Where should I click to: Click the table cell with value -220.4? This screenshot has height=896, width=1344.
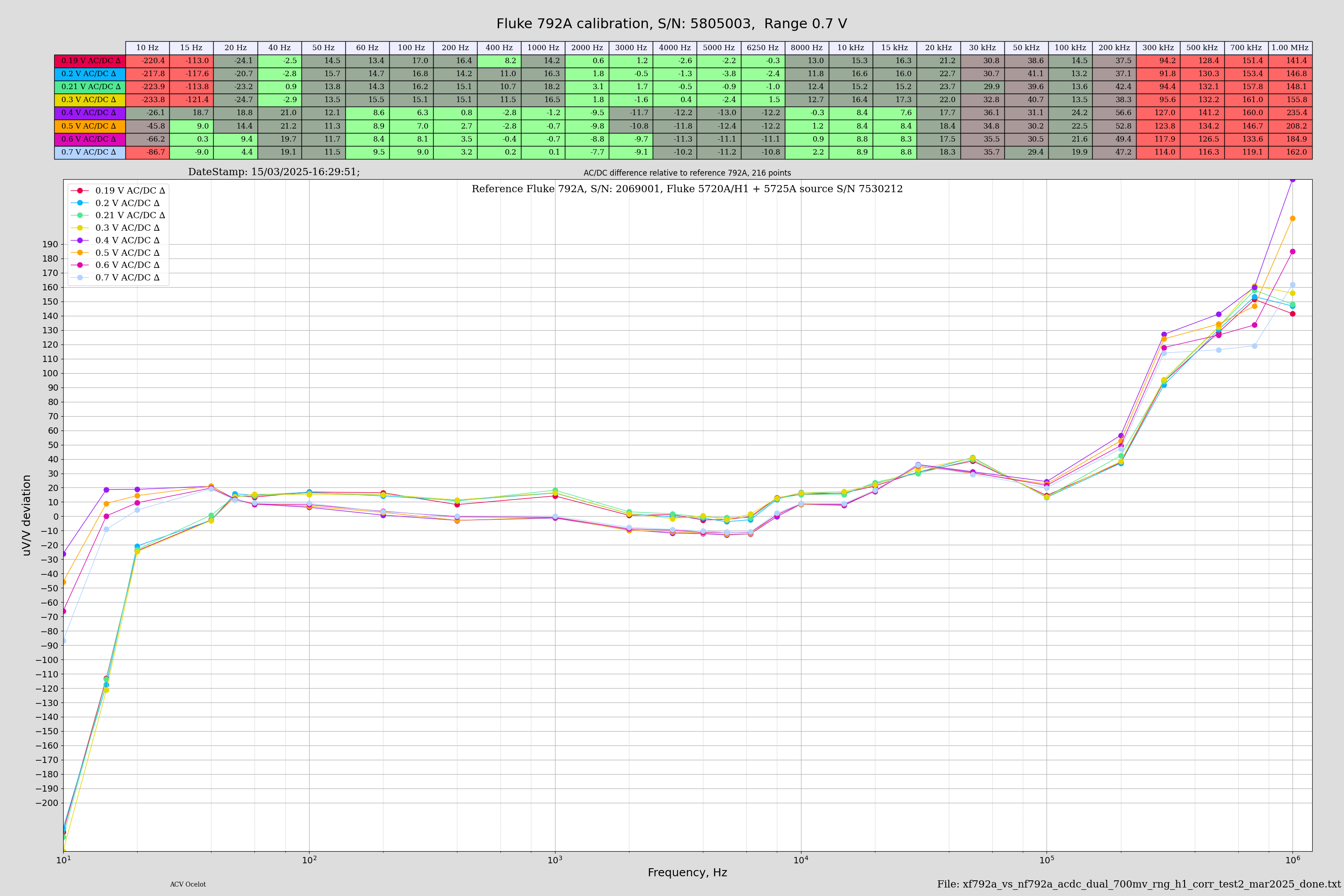(x=147, y=60)
